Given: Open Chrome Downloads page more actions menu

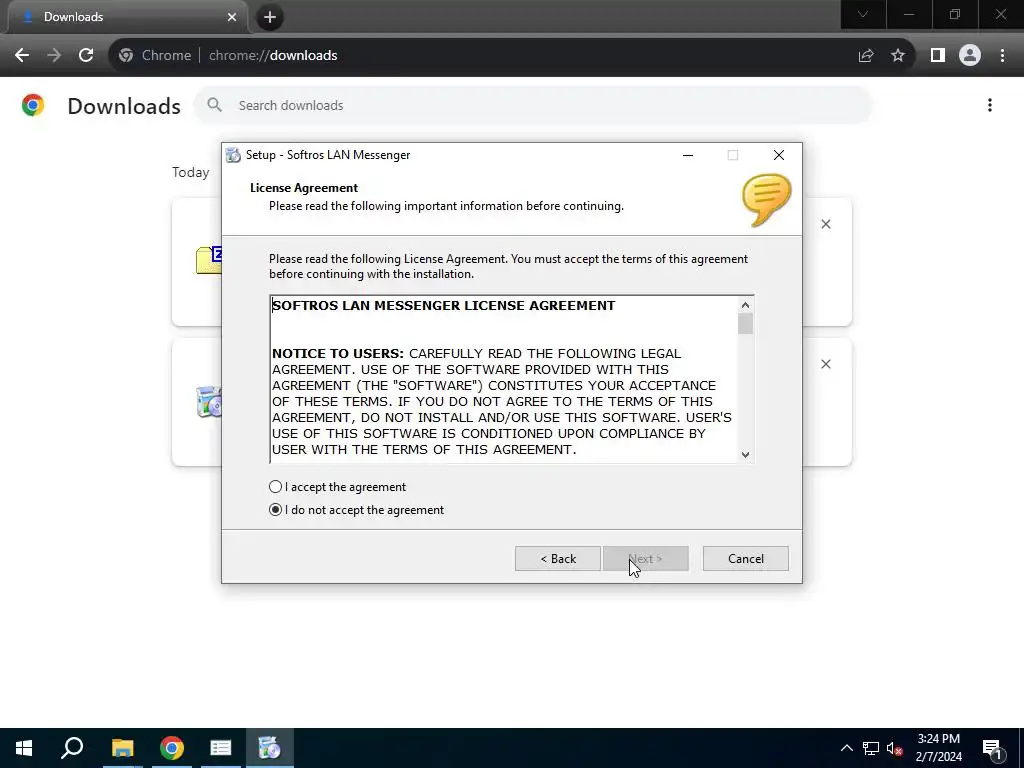Looking at the screenshot, I should [990, 105].
